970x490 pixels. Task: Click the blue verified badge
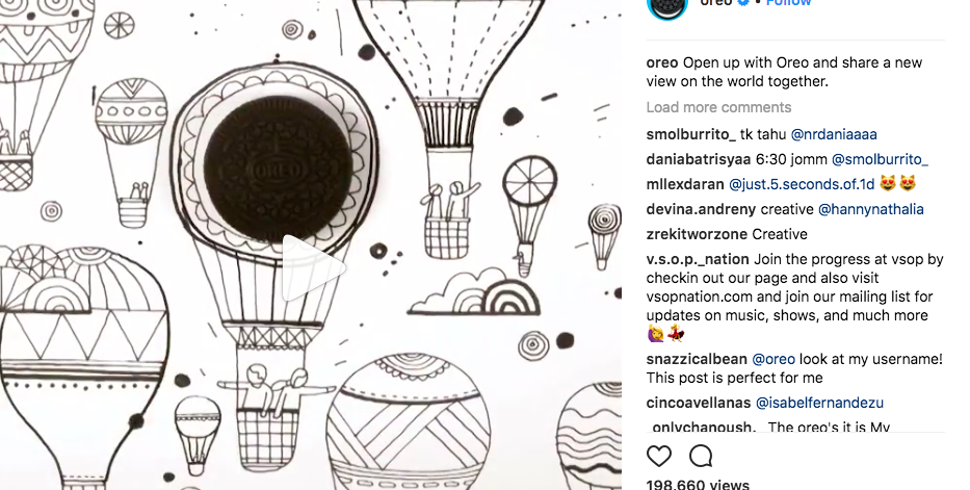pos(744,2)
